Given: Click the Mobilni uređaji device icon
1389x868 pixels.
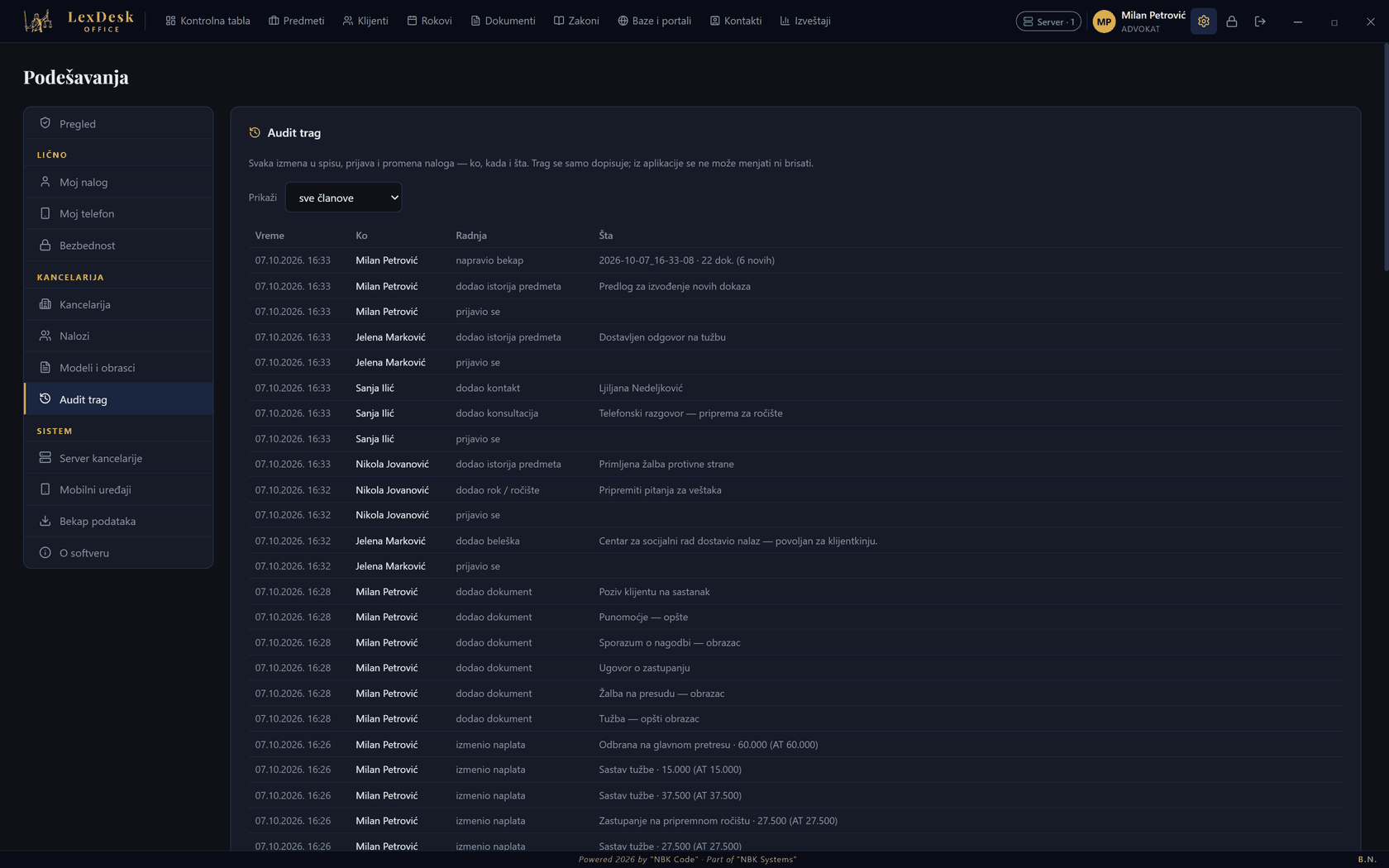Looking at the screenshot, I should pos(45,489).
